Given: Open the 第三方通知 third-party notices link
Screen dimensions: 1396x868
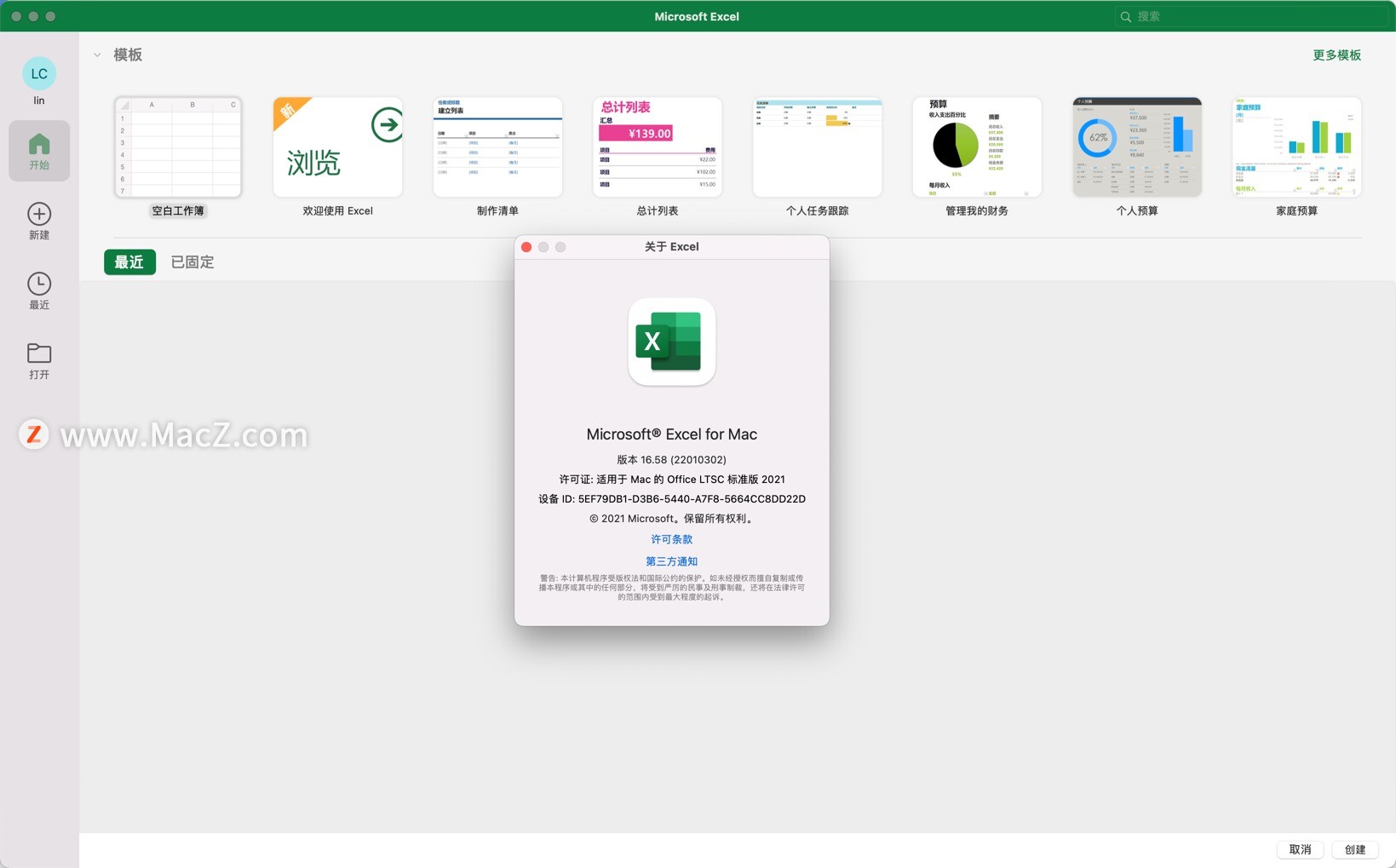Looking at the screenshot, I should [671, 561].
